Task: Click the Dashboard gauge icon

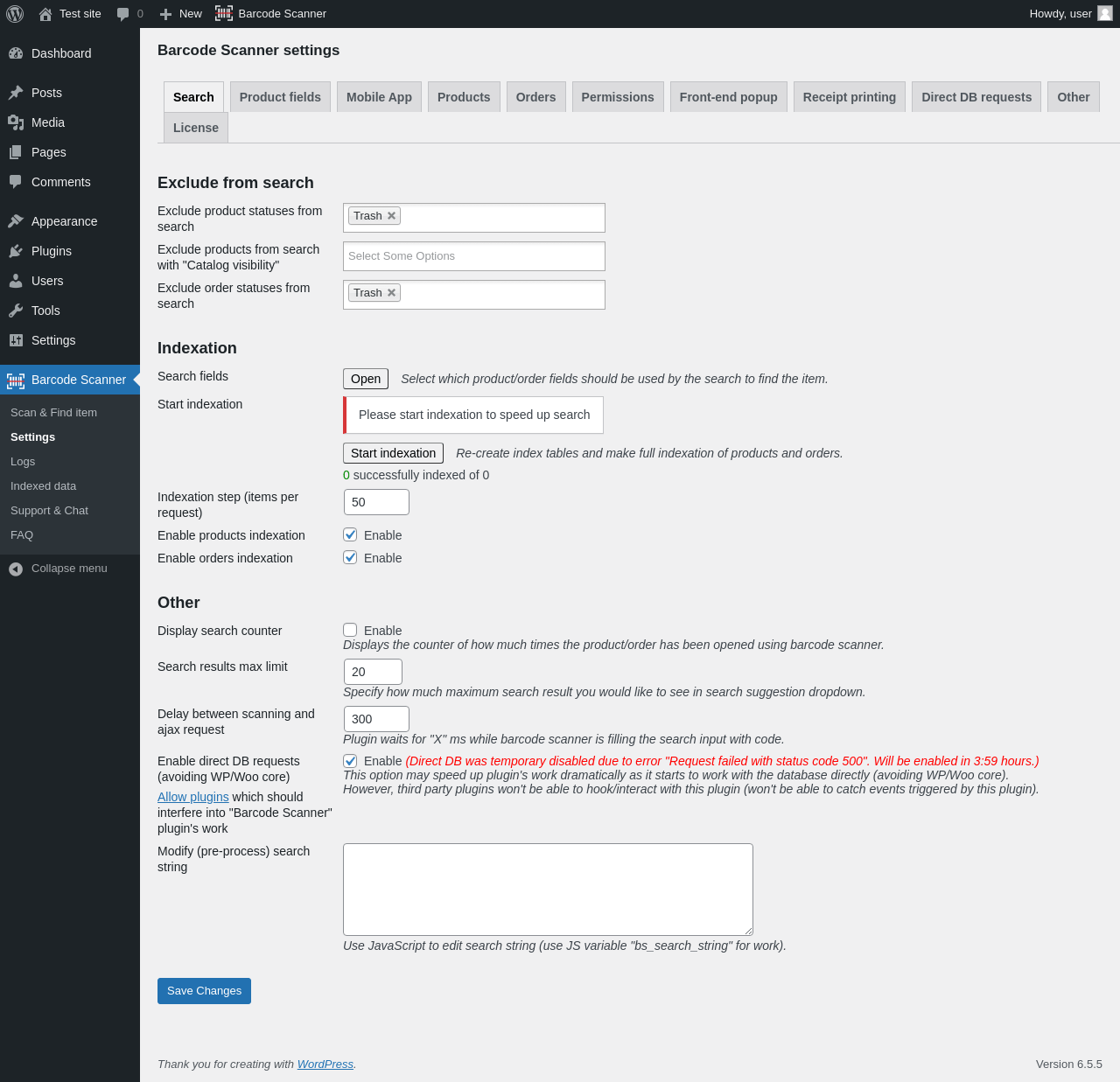Action: point(16,53)
